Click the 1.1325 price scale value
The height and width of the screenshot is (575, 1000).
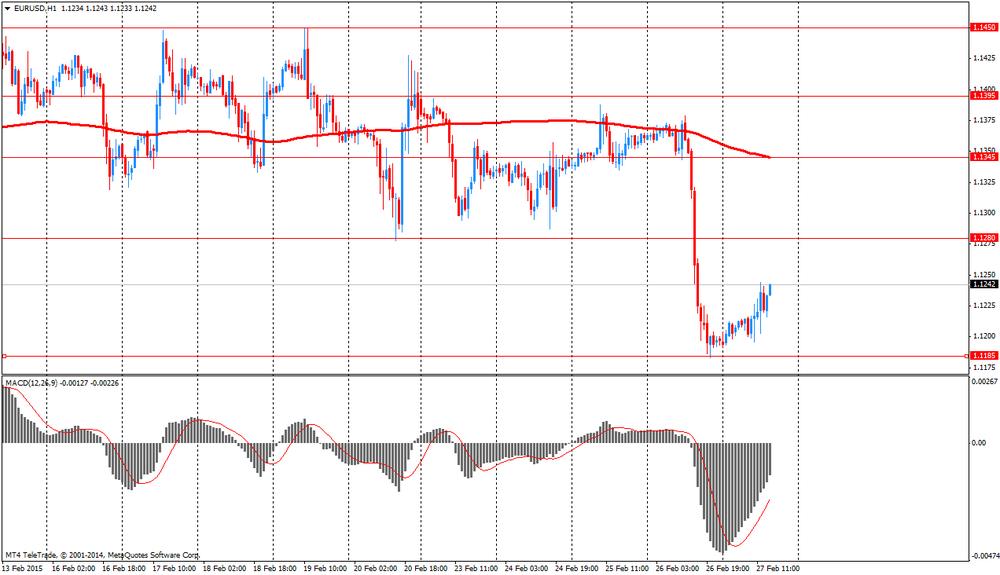pyautogui.click(x=984, y=182)
